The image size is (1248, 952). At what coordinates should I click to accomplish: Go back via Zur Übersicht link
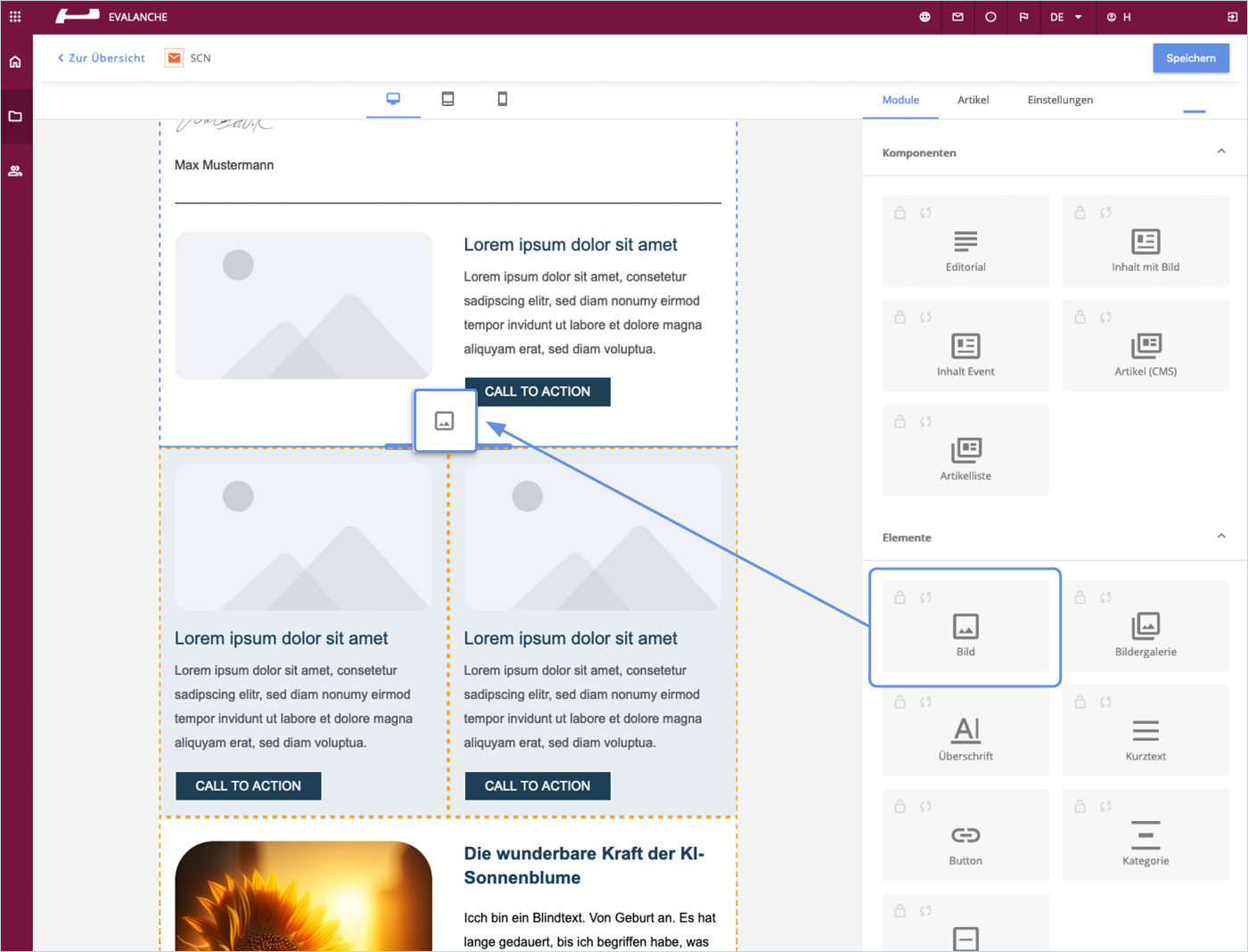pyautogui.click(x=102, y=58)
